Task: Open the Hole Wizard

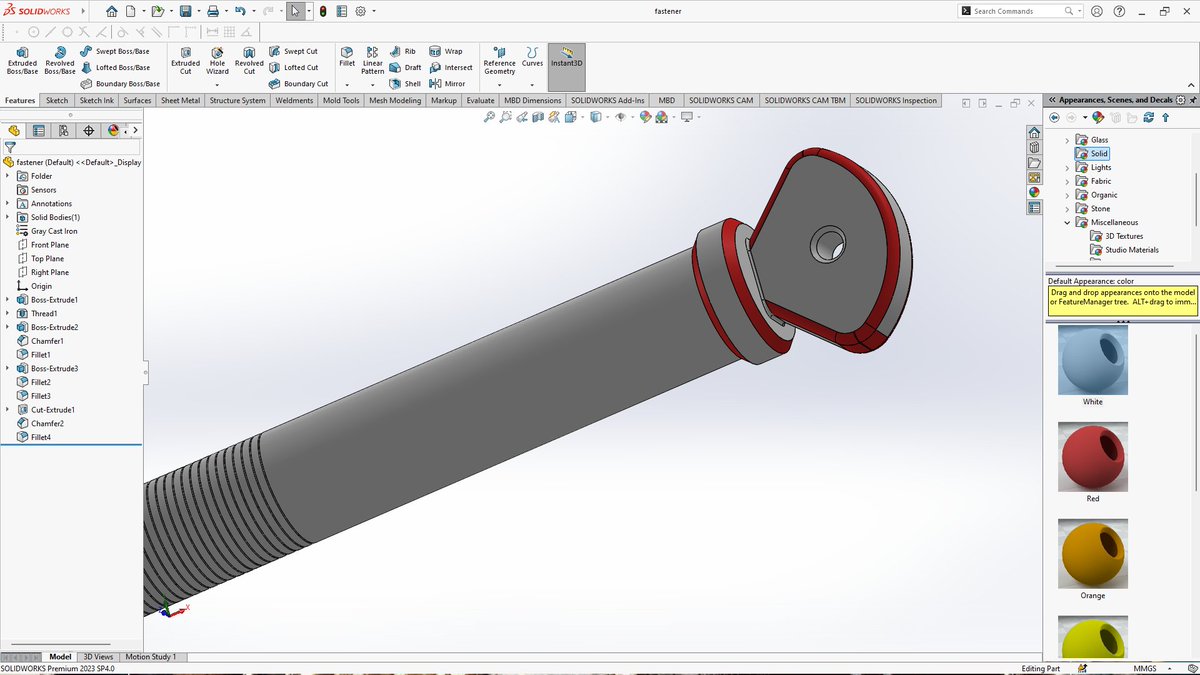Action: coord(217,60)
